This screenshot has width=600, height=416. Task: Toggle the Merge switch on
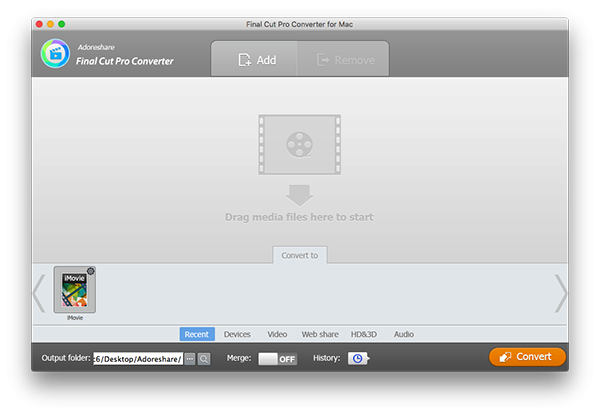click(277, 359)
